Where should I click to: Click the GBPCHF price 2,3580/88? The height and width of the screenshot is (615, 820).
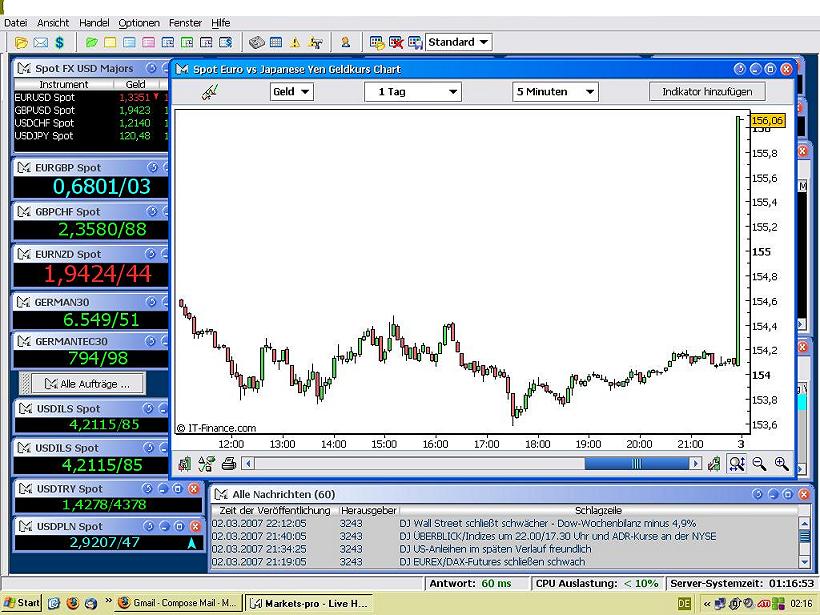pos(102,229)
